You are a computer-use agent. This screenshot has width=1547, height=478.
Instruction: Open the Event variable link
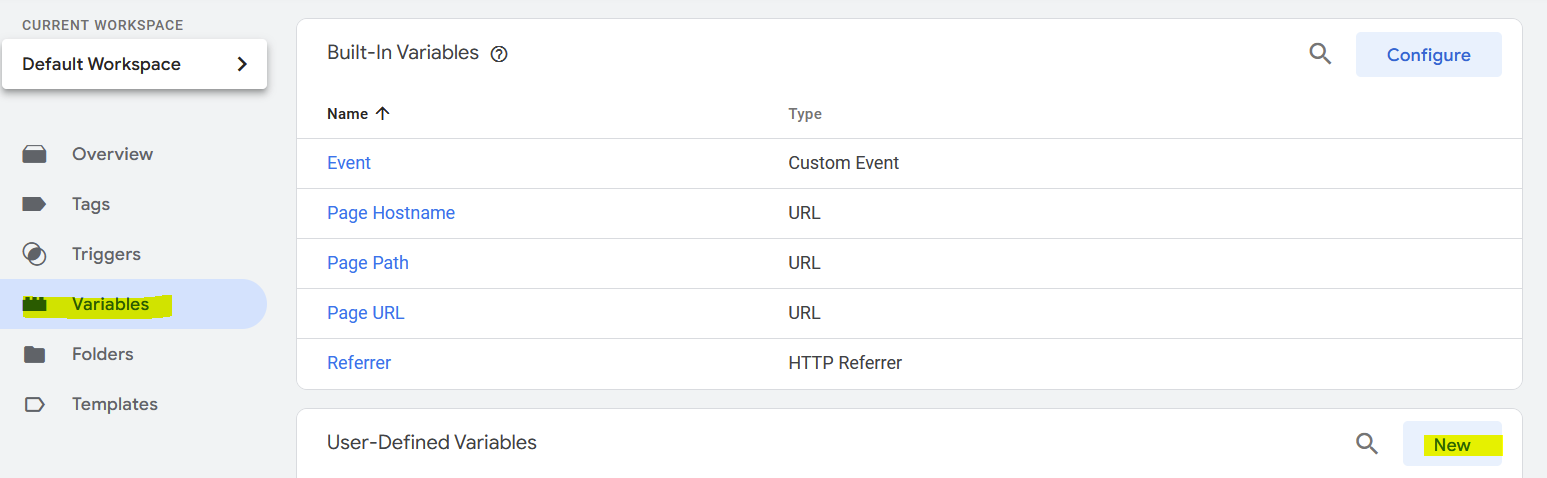[x=349, y=163]
